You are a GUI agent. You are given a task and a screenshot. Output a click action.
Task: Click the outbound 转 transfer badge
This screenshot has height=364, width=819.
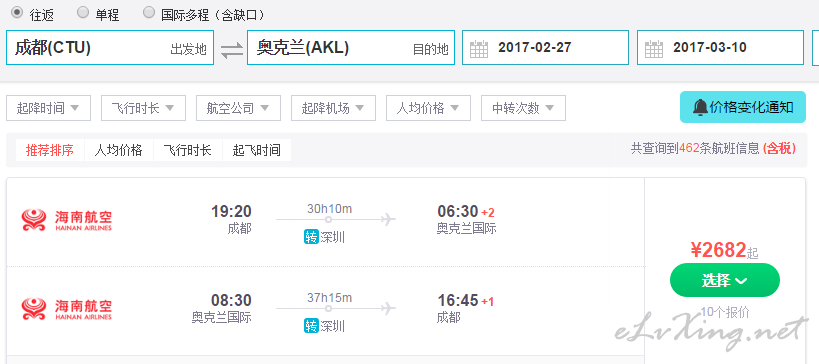coord(311,237)
